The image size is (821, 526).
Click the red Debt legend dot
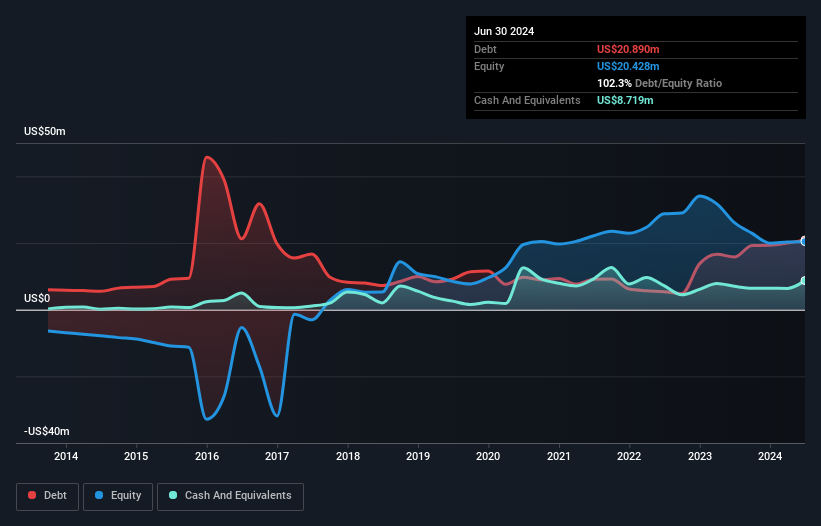pos(32,495)
